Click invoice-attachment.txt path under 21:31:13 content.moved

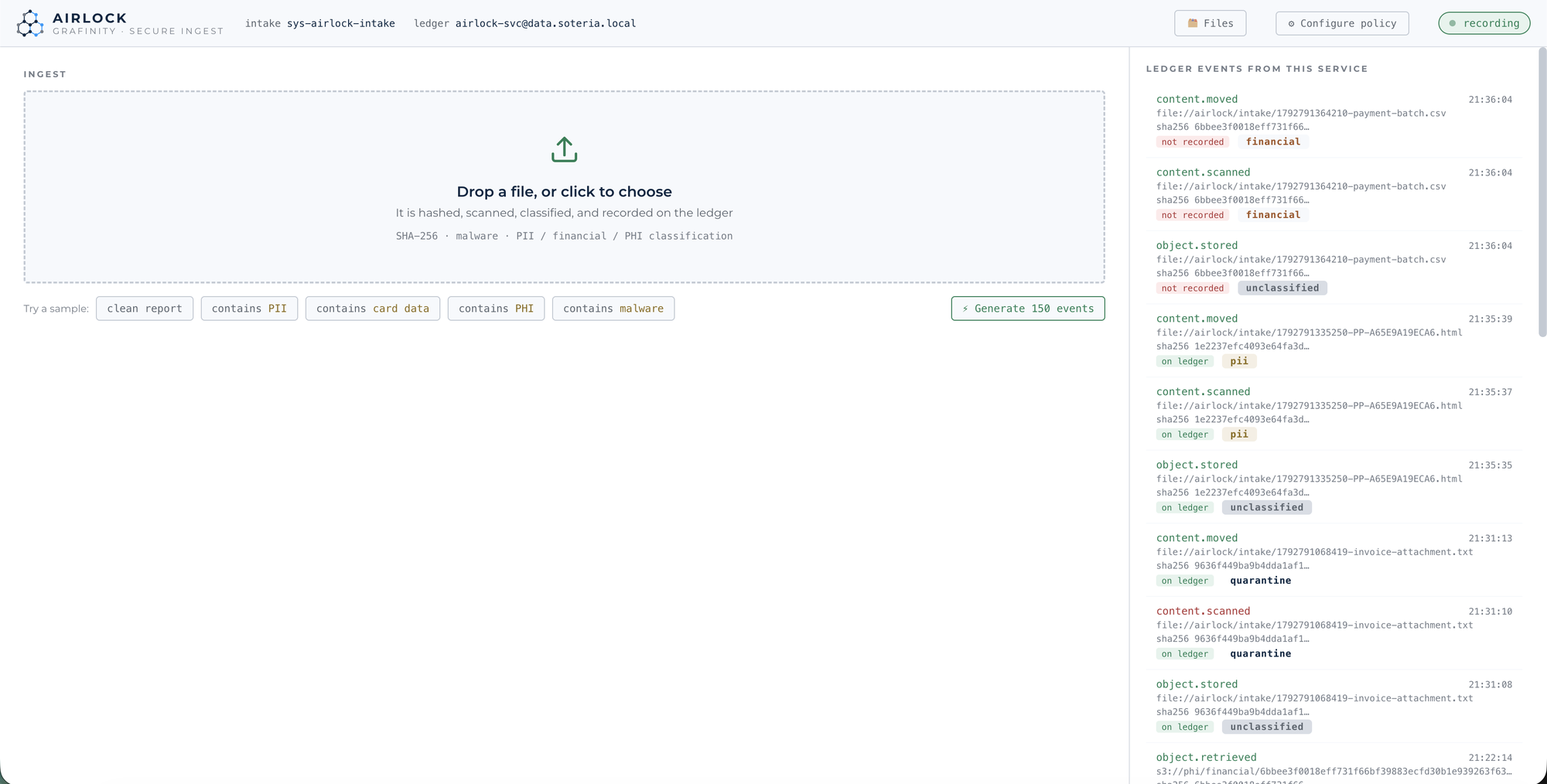(1315, 552)
